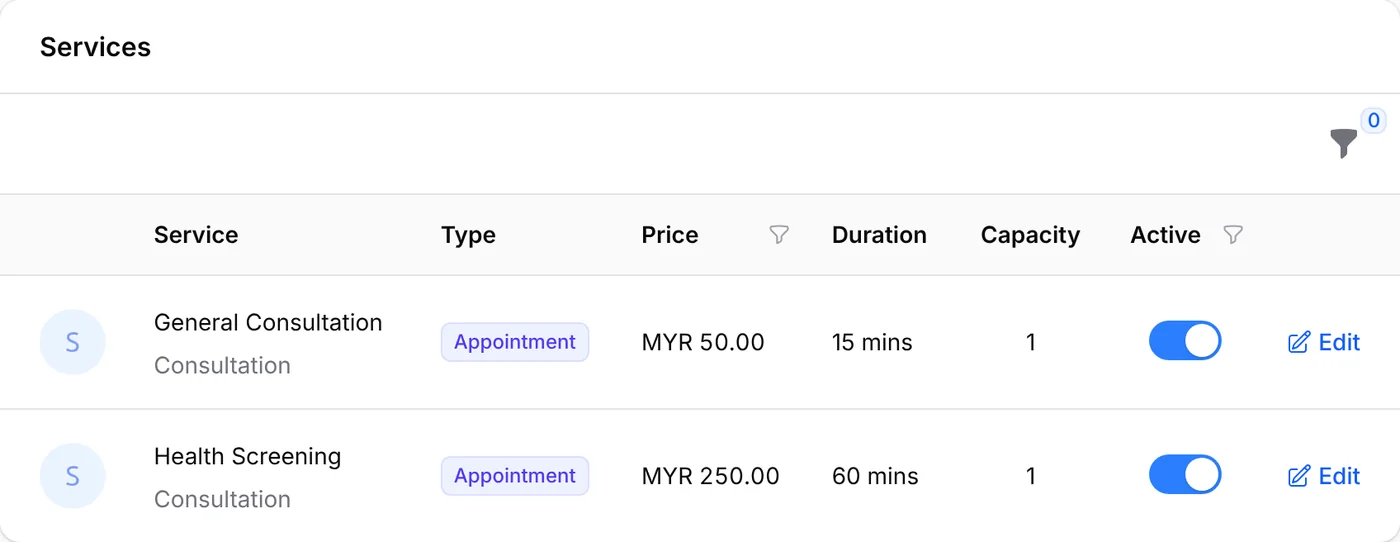Click the Health Screening avatar S icon
Viewport: 1400px width, 542px height.
[x=72, y=476]
